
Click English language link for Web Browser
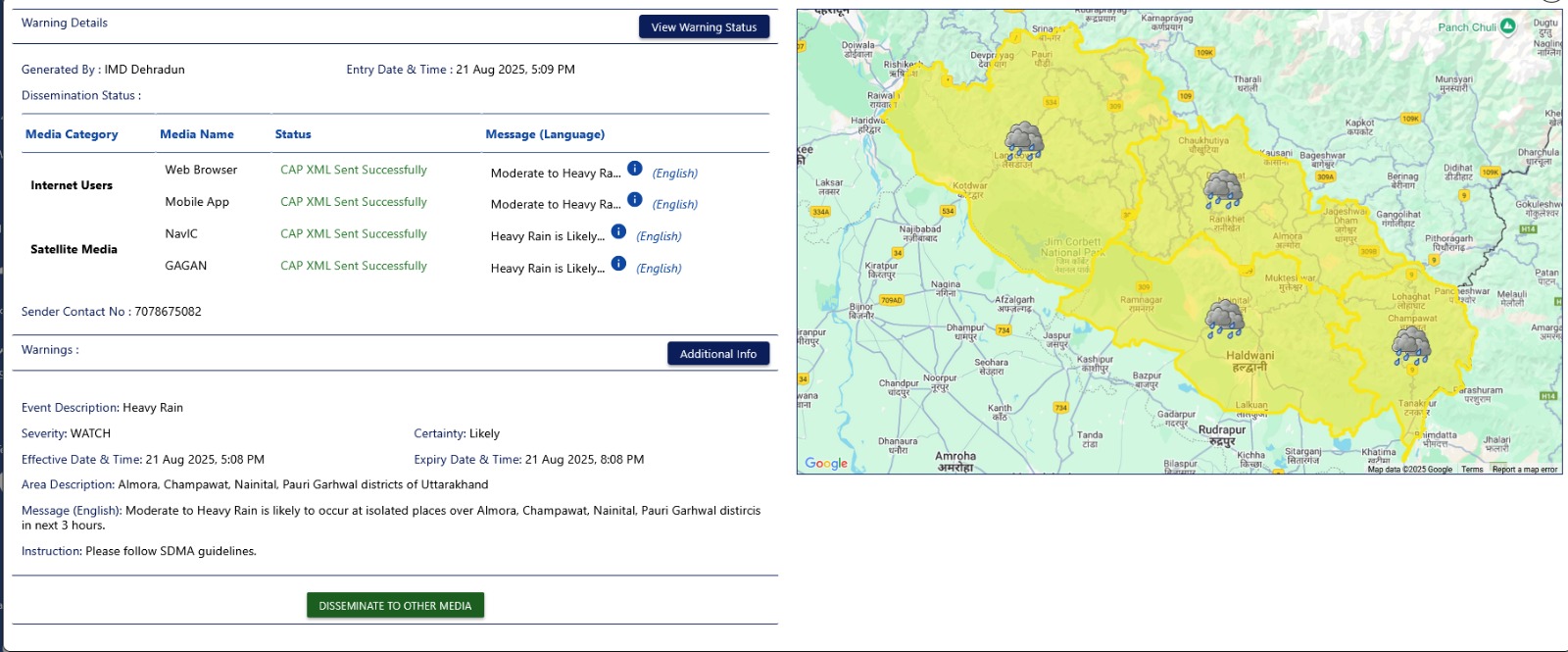(675, 174)
